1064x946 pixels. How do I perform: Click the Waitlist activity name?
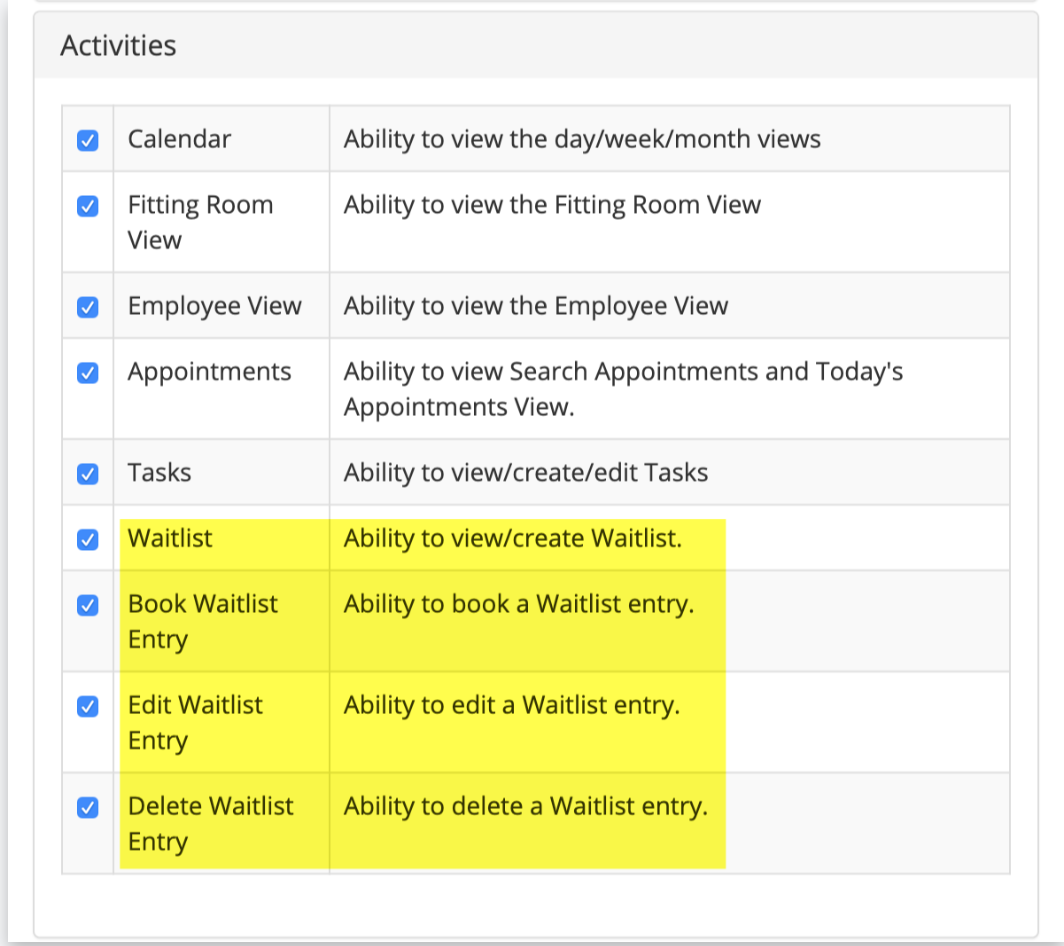coord(170,538)
